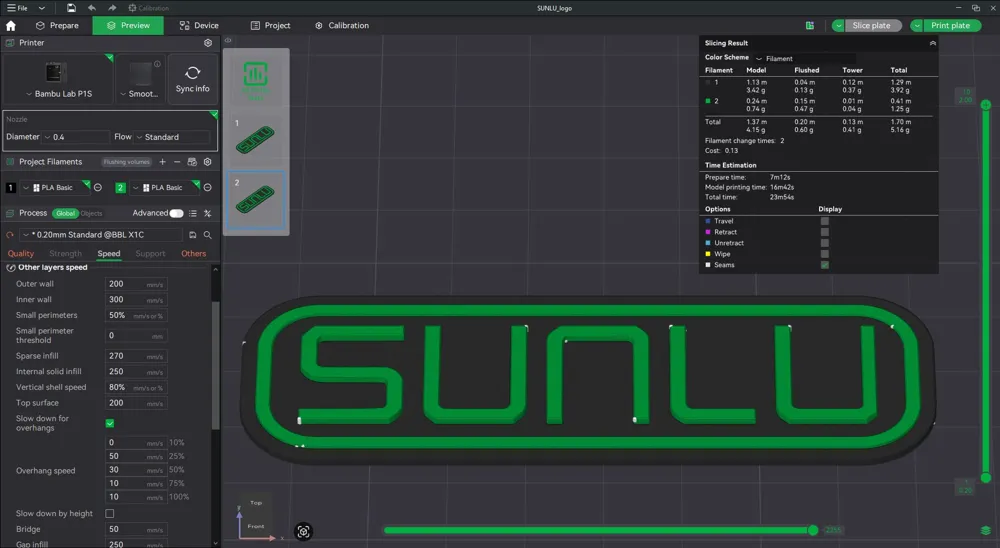
Task: Open filament 2 PLA Basic dropdown
Action: 165,188
